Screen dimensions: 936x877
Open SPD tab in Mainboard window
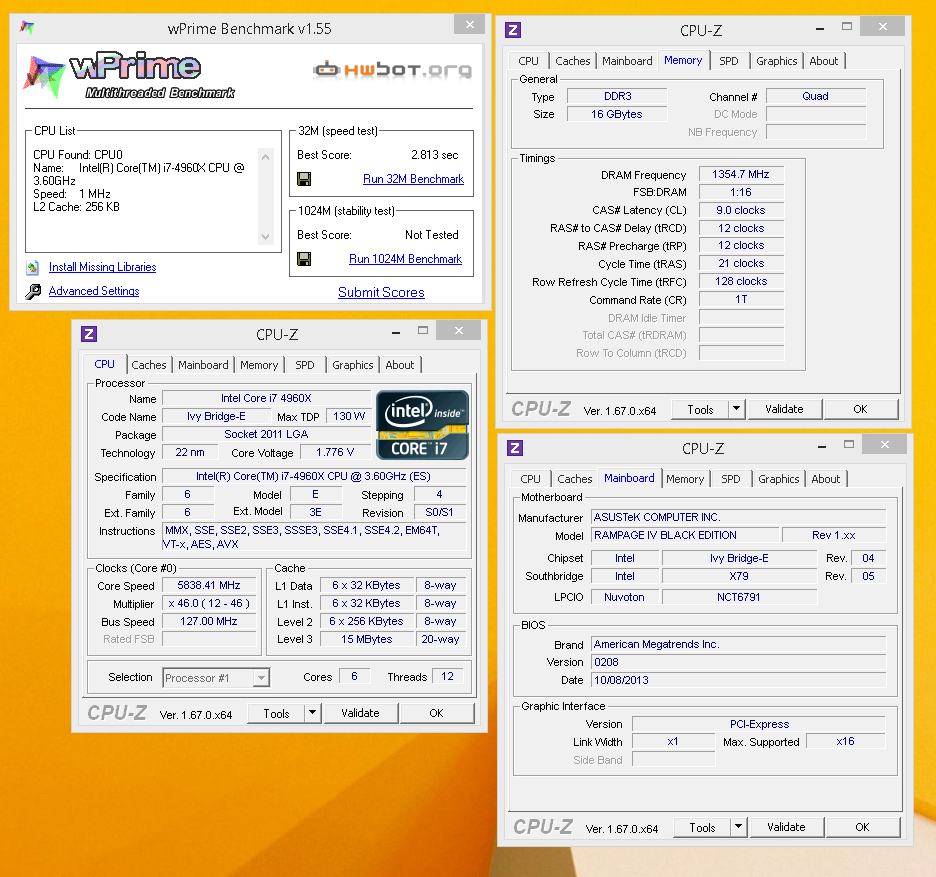[731, 479]
